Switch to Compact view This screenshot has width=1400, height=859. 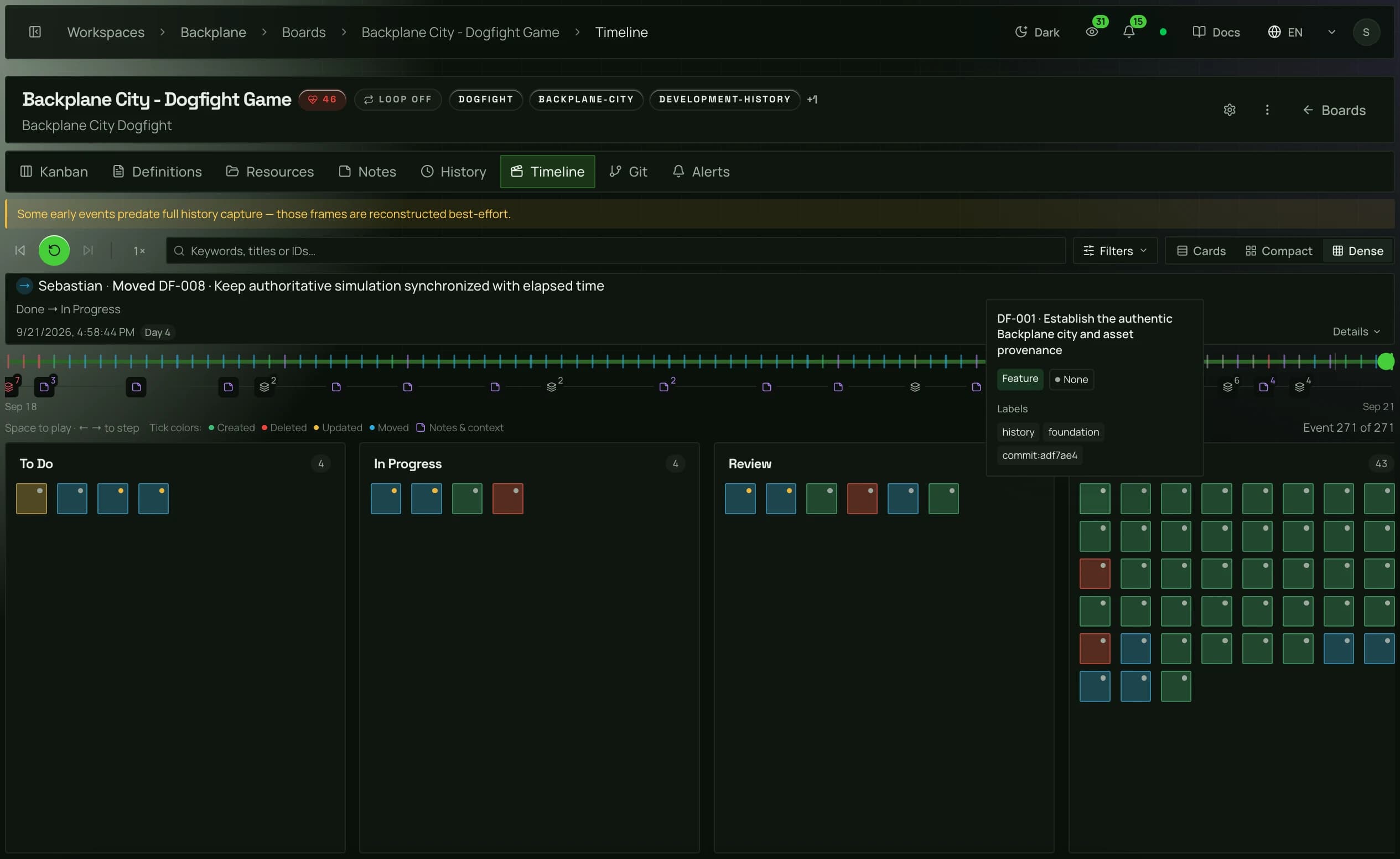click(x=1278, y=251)
